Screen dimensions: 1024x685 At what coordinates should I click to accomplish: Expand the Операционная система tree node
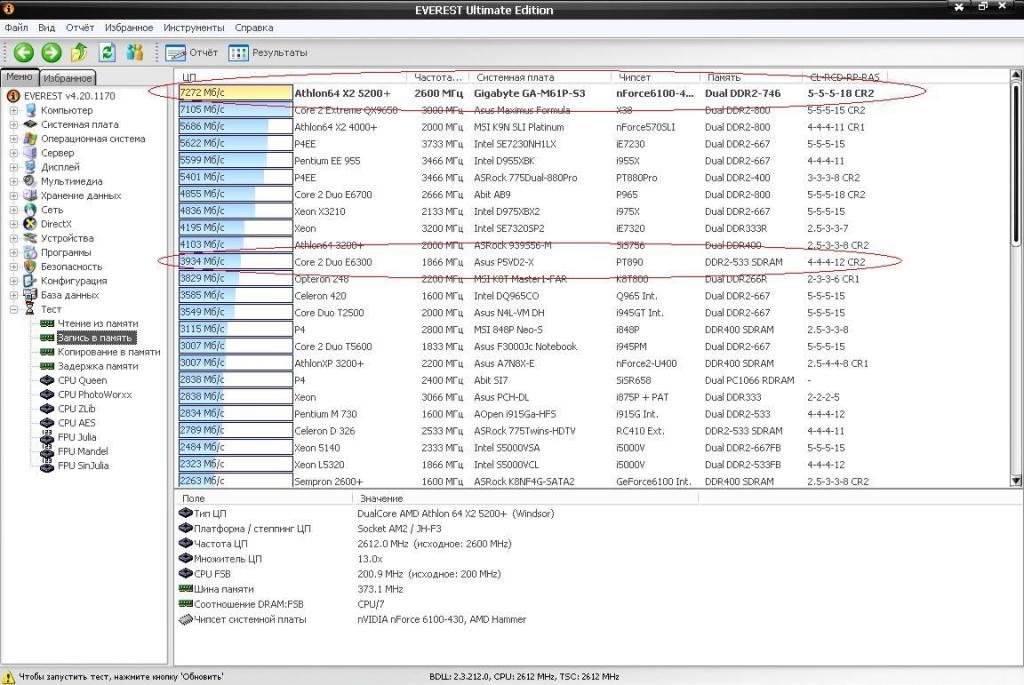(x=14, y=138)
